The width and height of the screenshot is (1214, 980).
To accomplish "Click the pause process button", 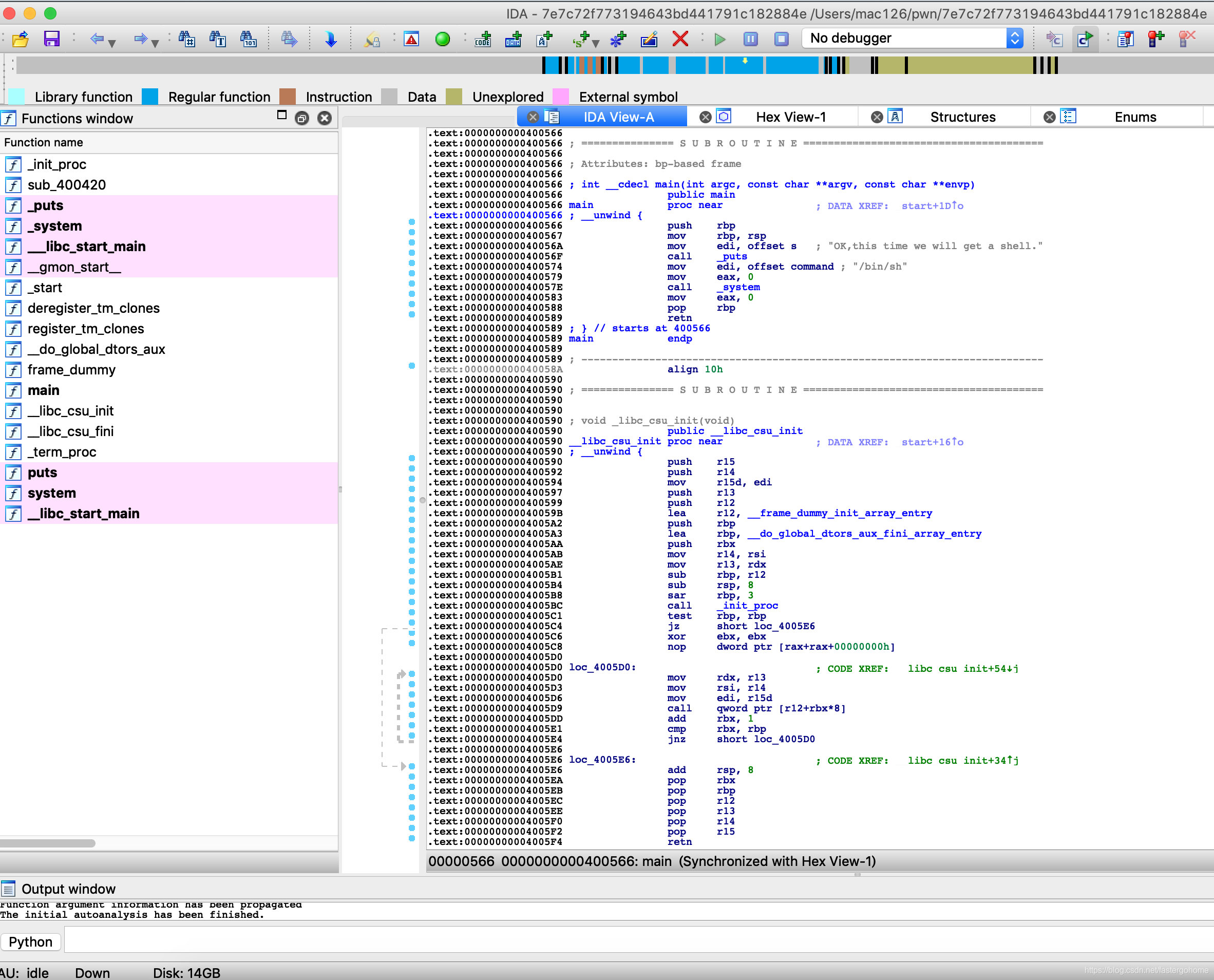I will pos(750,39).
